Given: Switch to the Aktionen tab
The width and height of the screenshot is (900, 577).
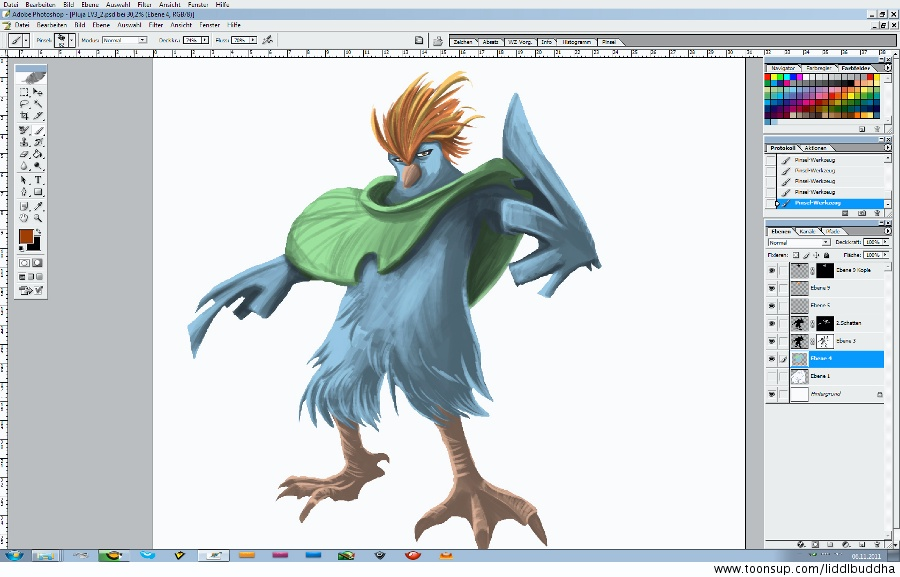Looking at the screenshot, I should click(815, 148).
